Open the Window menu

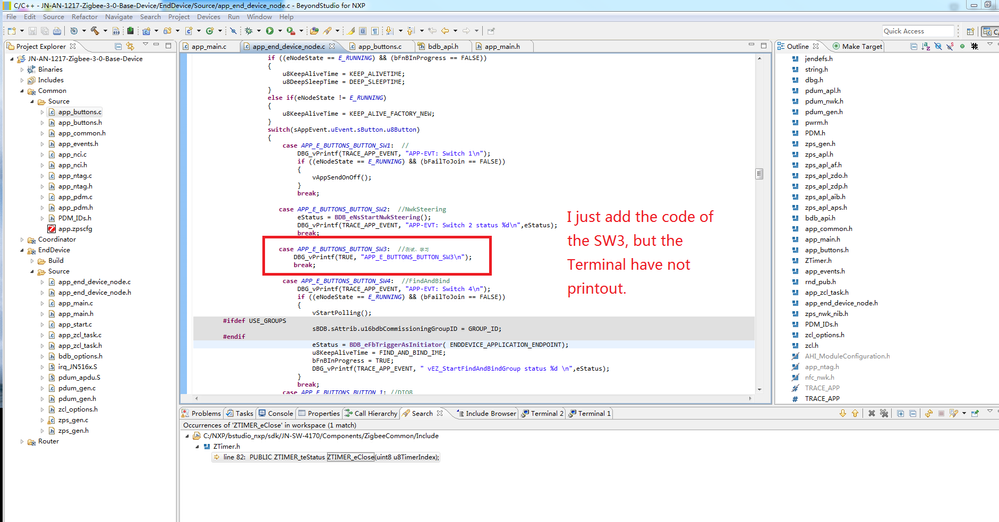point(259,17)
